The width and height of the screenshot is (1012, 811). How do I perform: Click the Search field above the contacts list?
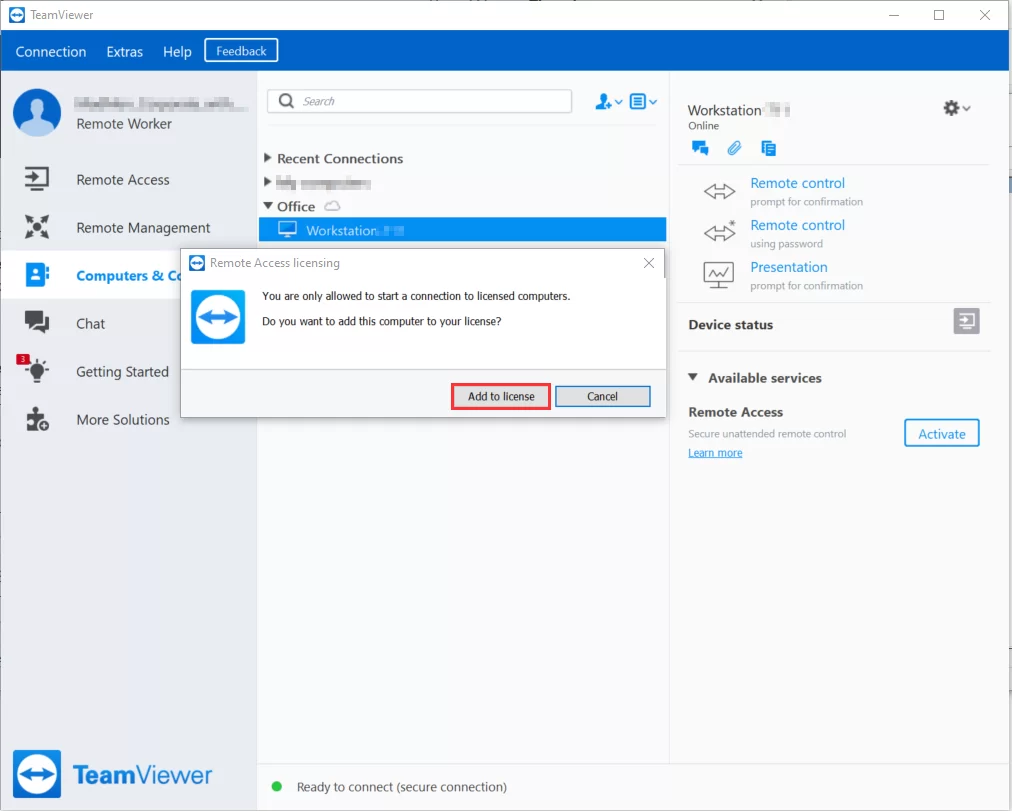(419, 101)
